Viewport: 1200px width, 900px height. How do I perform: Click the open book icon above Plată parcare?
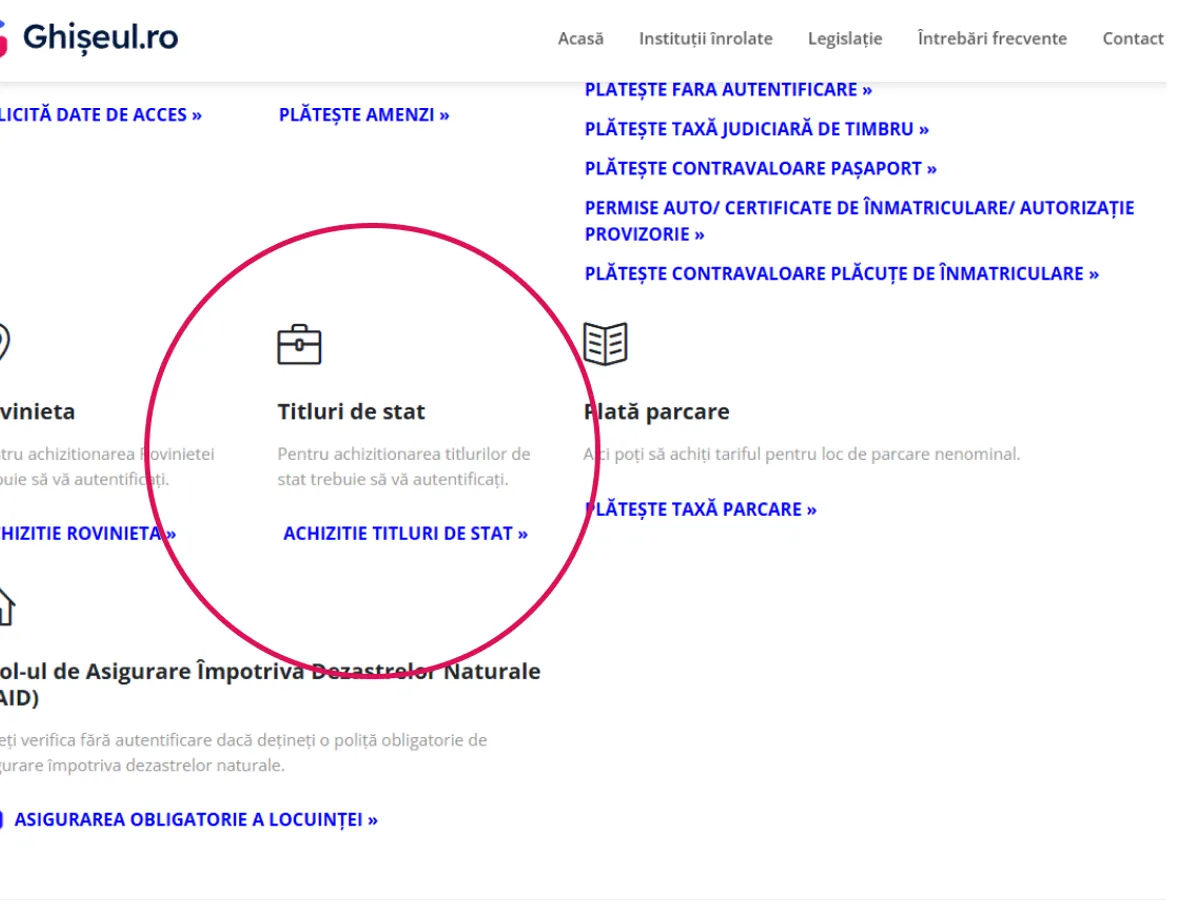(x=605, y=344)
